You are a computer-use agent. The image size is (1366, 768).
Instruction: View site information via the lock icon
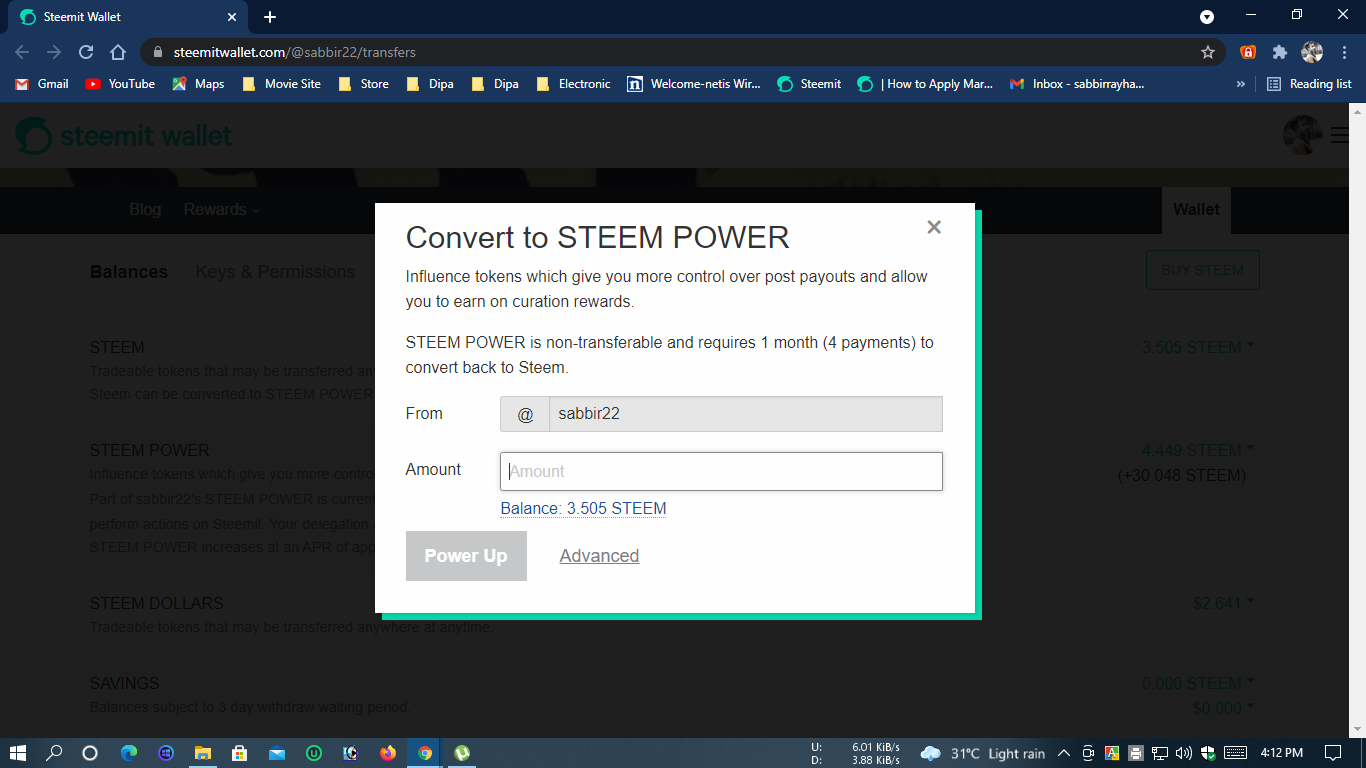(x=157, y=52)
